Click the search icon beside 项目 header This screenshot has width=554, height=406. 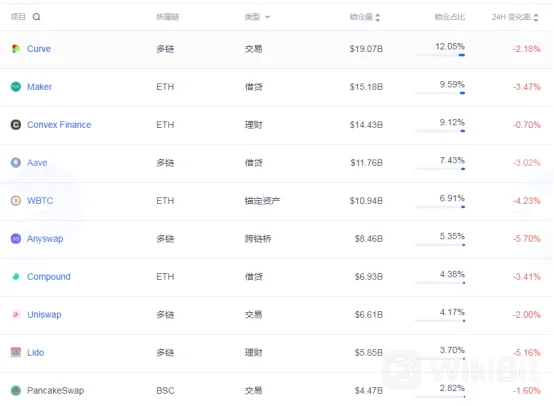coord(36,17)
